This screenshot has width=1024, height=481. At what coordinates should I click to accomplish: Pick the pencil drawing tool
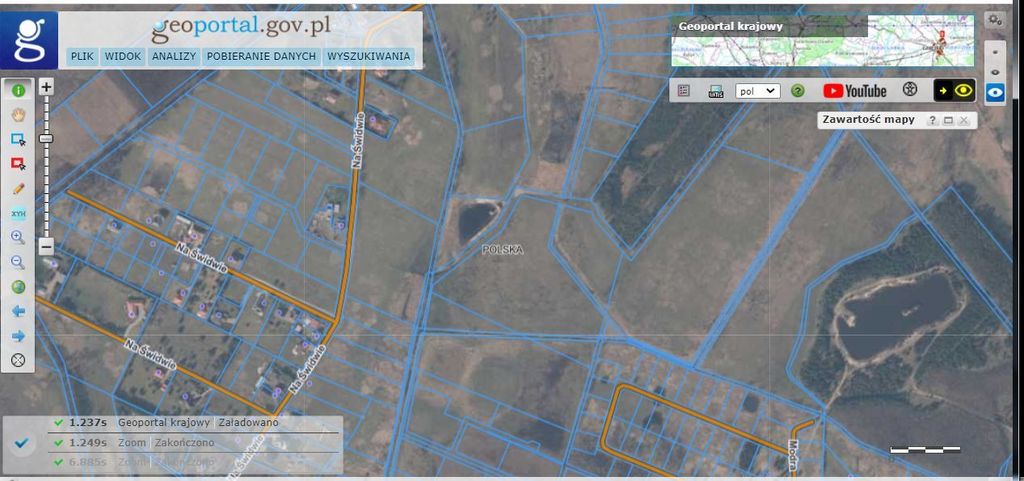click(x=18, y=188)
